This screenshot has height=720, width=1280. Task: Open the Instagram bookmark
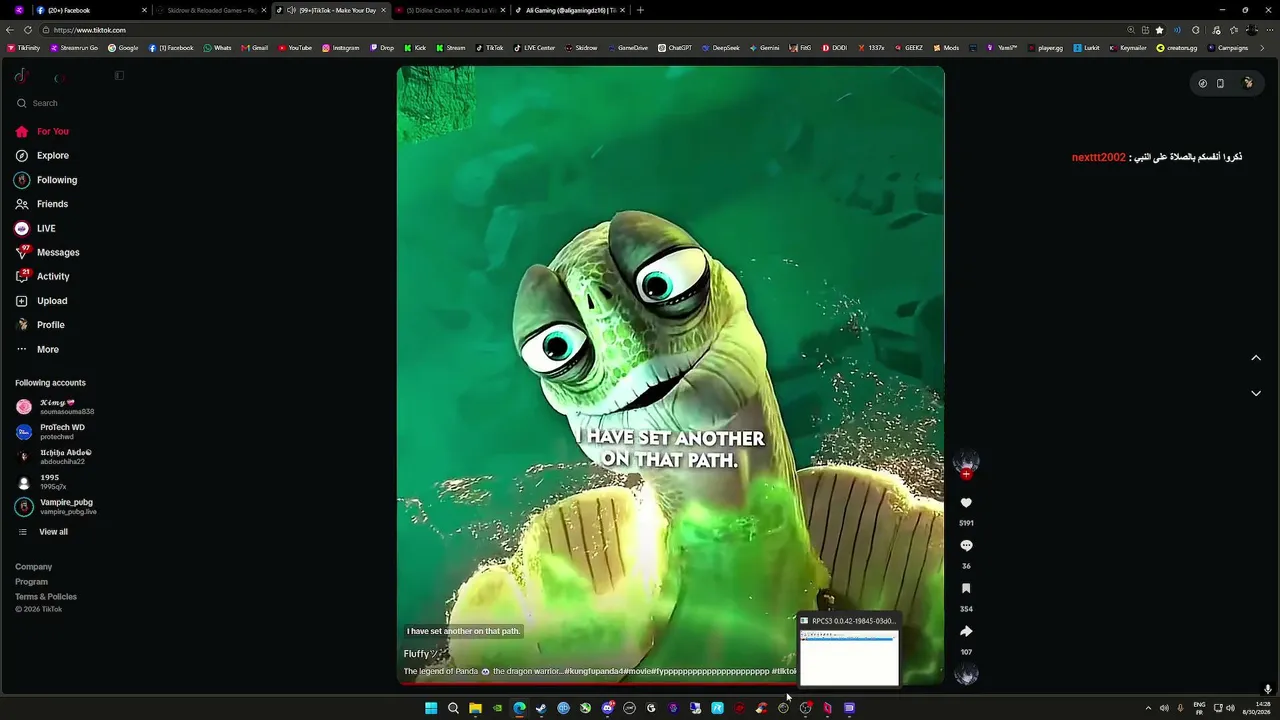point(341,48)
